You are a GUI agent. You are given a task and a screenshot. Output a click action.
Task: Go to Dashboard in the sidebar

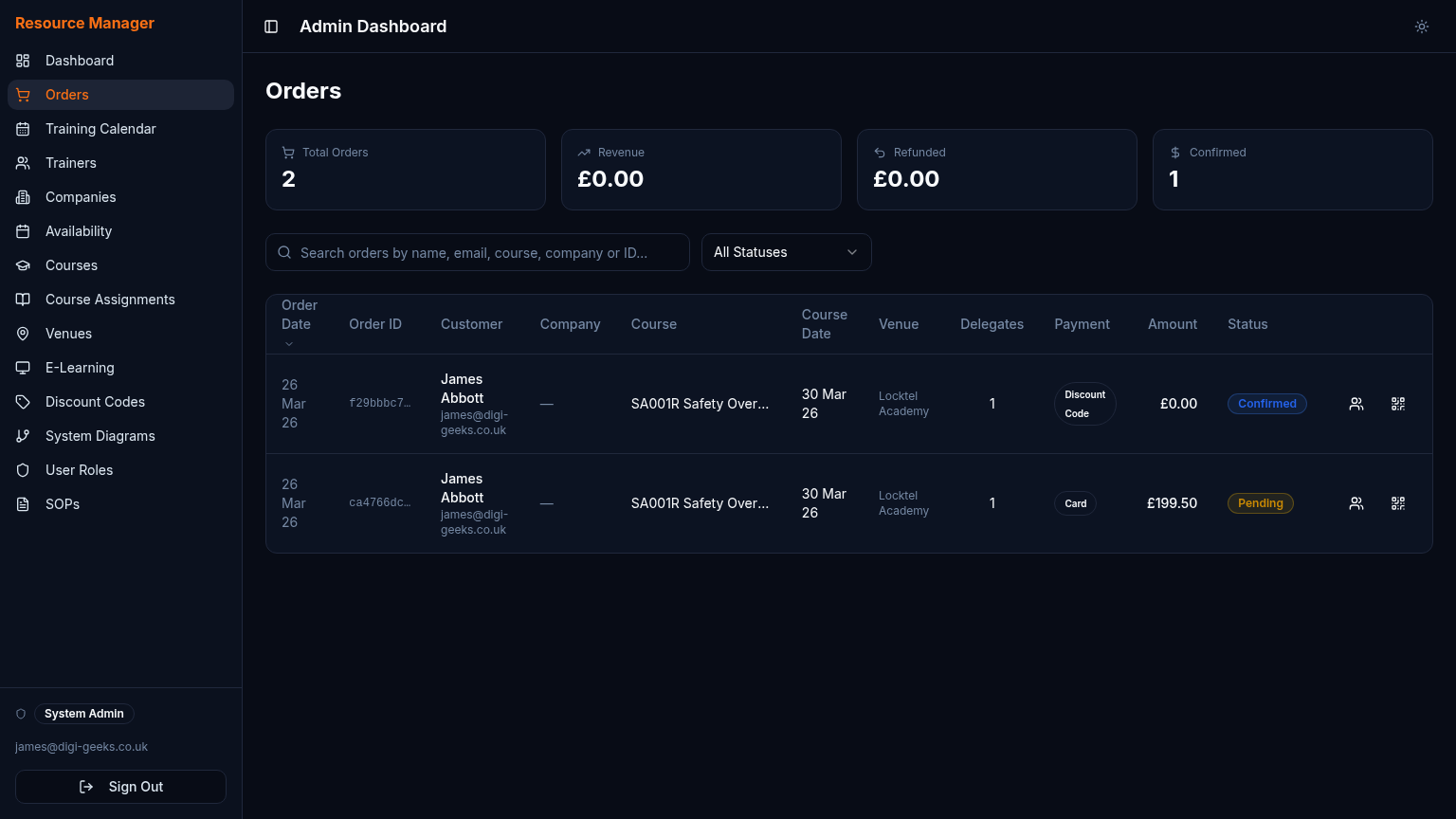(121, 61)
